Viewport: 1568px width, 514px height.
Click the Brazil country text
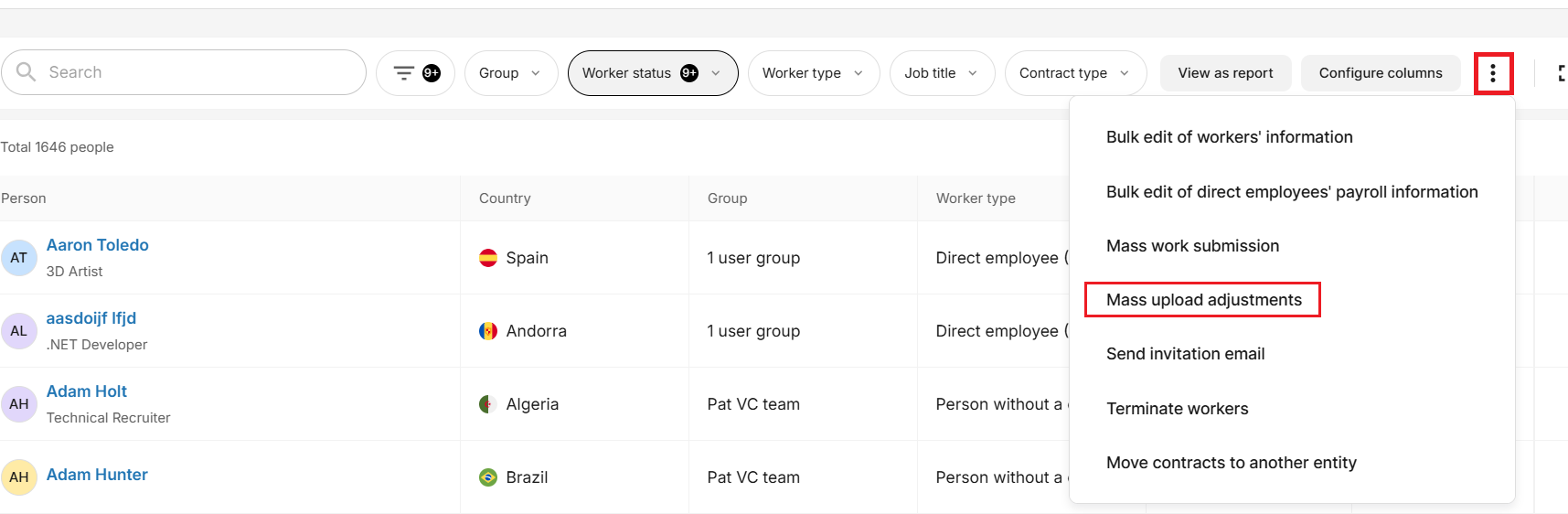pos(527,477)
